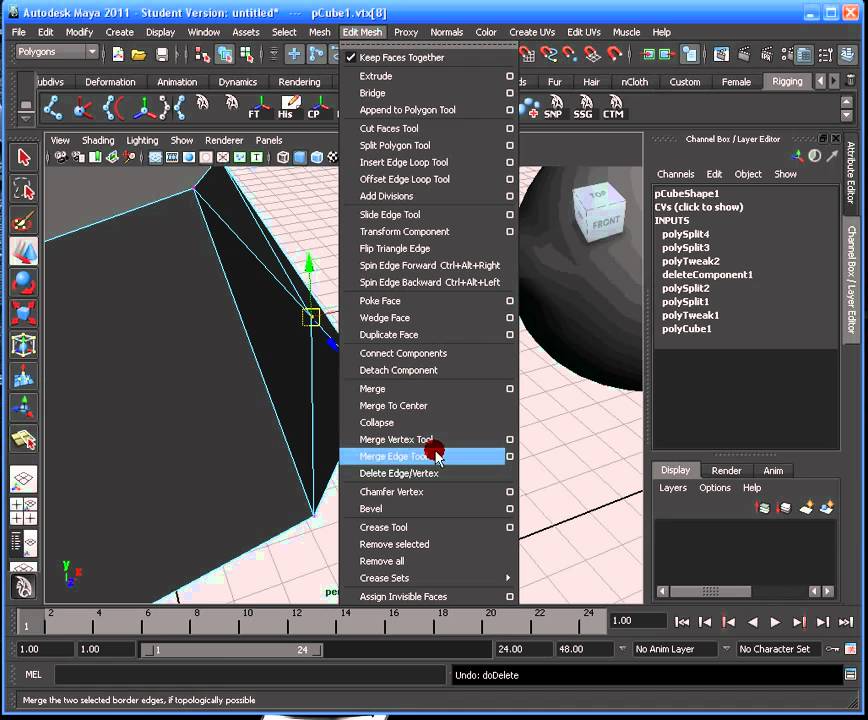This screenshot has width=868, height=720.
Task: Expand CVs (click to show) row
Action: (x=699, y=207)
